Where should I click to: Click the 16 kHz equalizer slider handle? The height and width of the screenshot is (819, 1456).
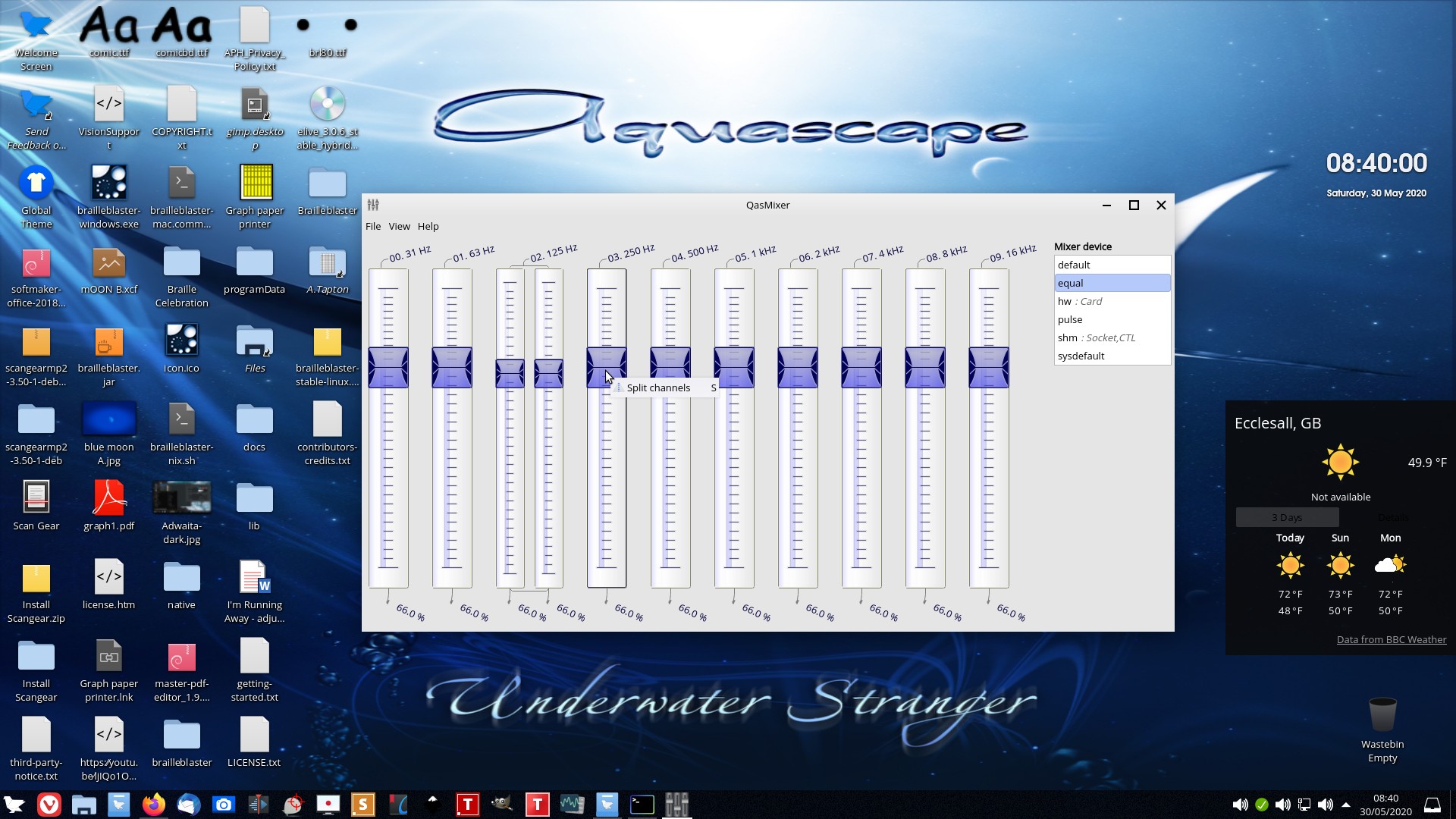989,367
